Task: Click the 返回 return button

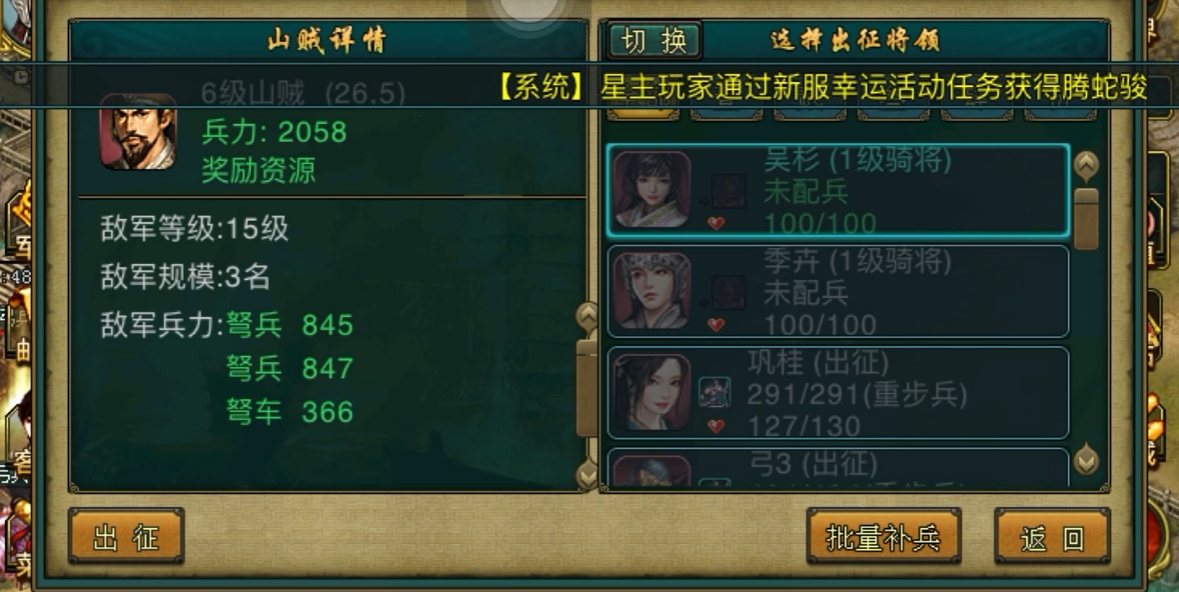Action: 1052,537
